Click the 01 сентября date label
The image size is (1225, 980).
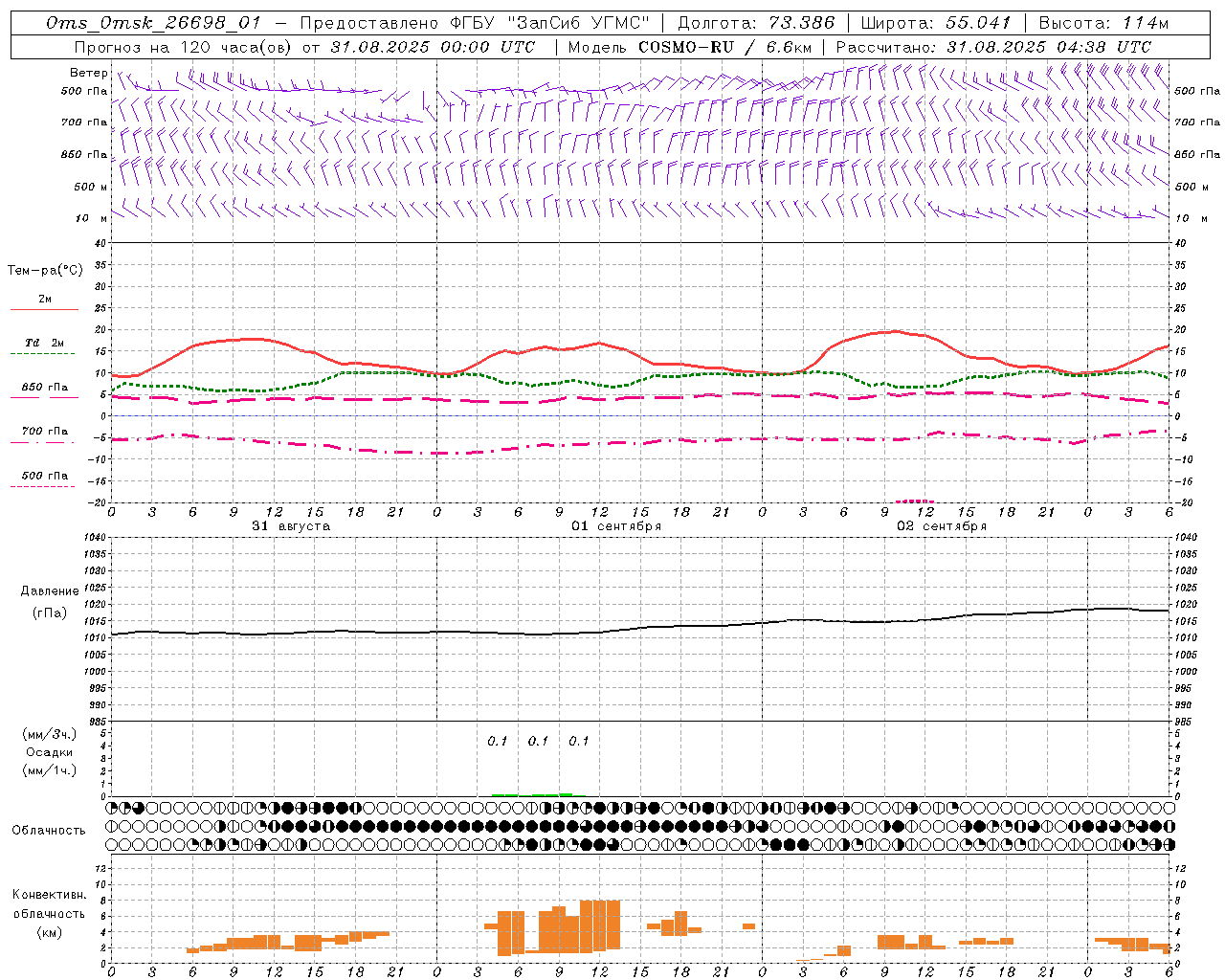point(616,526)
